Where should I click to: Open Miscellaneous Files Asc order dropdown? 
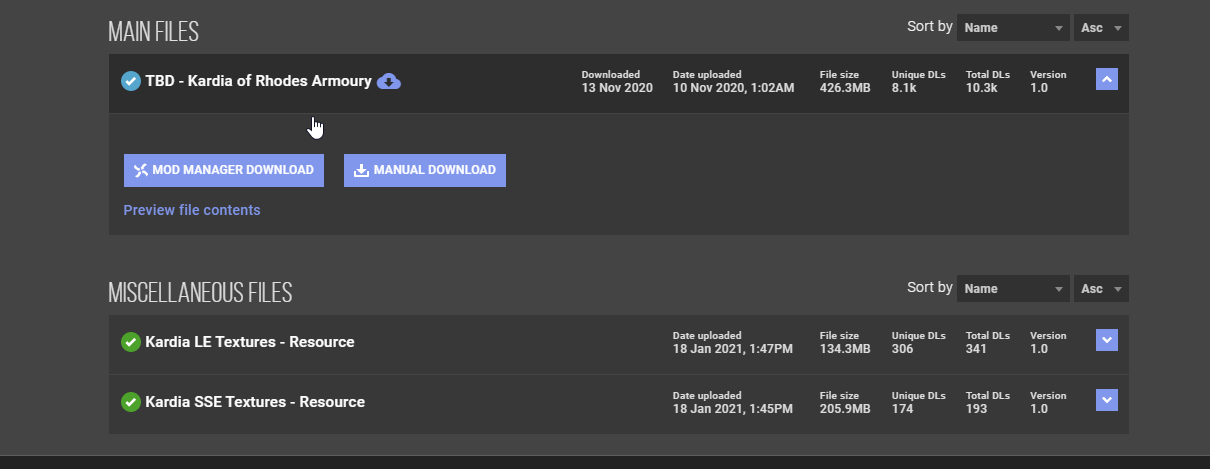(x=1102, y=288)
